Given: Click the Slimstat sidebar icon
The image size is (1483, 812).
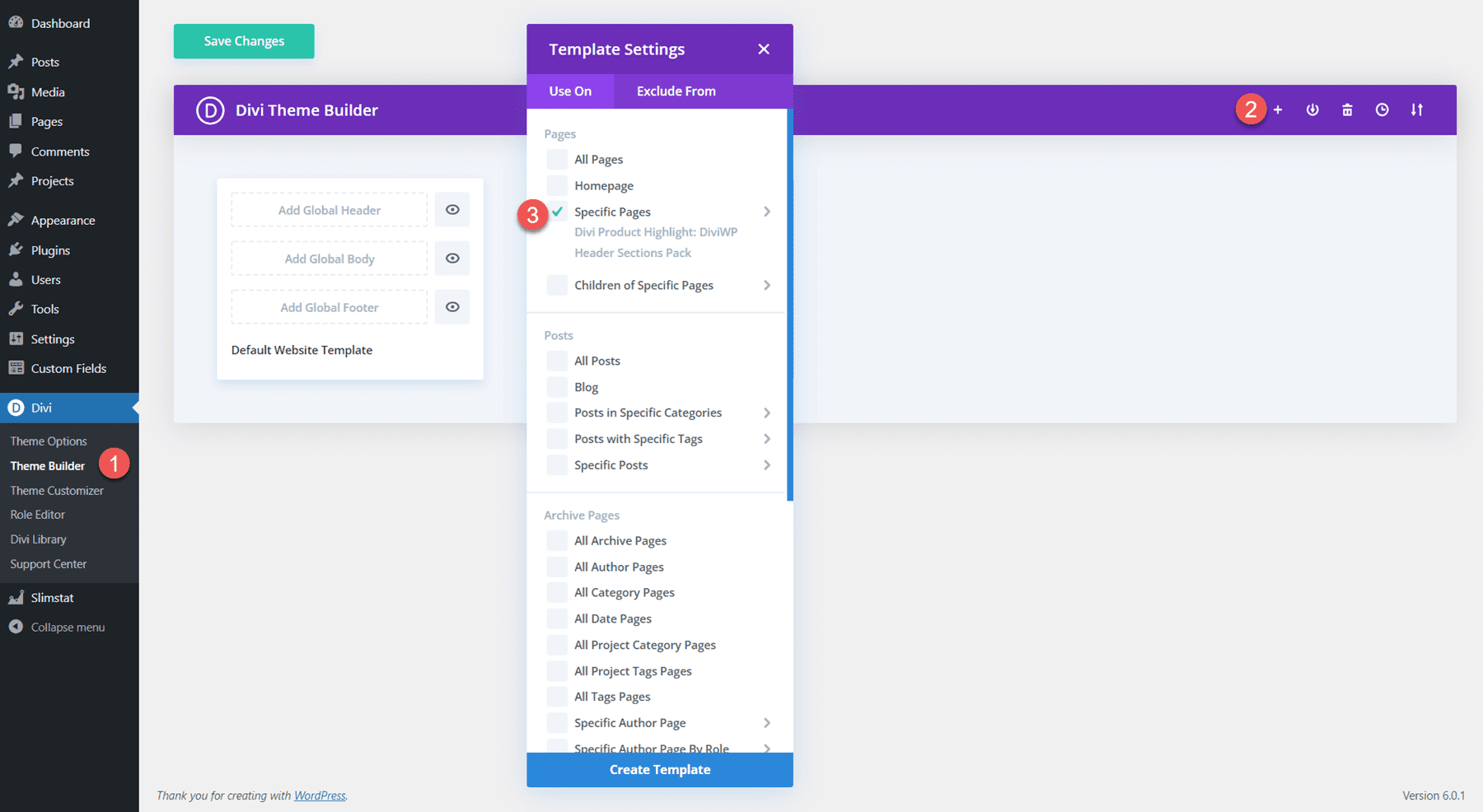Looking at the screenshot, I should pyautogui.click(x=17, y=597).
